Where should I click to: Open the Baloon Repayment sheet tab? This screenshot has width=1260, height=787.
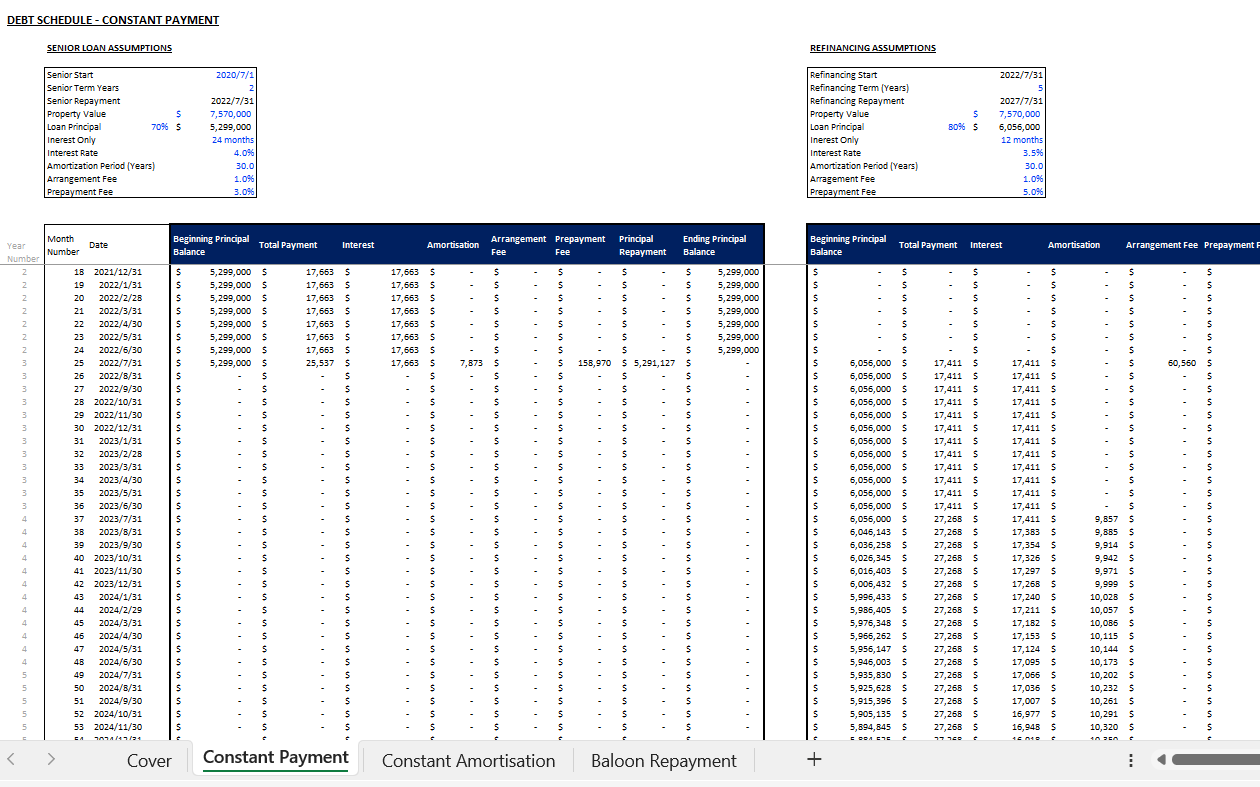(664, 761)
